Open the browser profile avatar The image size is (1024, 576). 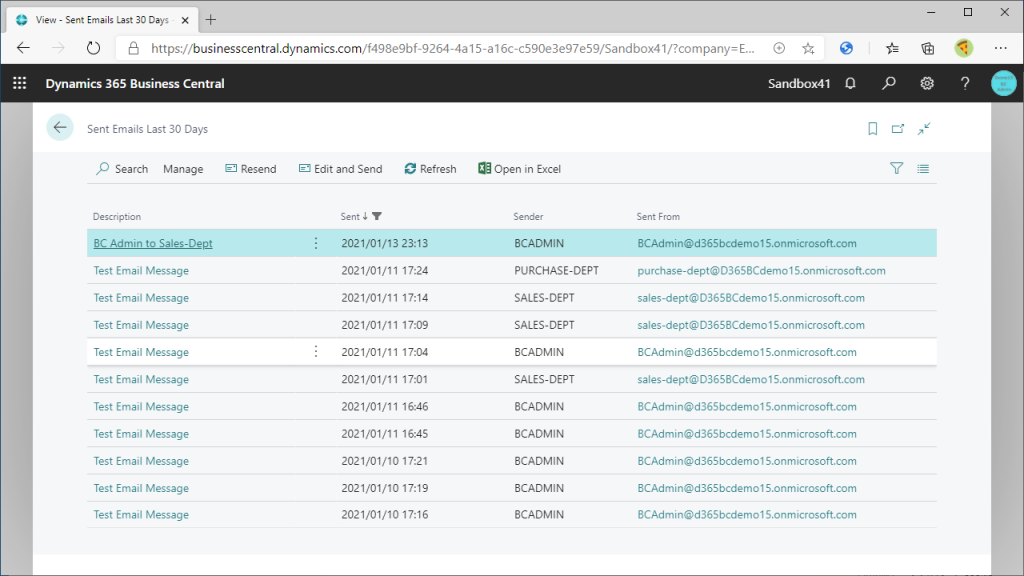click(963, 48)
